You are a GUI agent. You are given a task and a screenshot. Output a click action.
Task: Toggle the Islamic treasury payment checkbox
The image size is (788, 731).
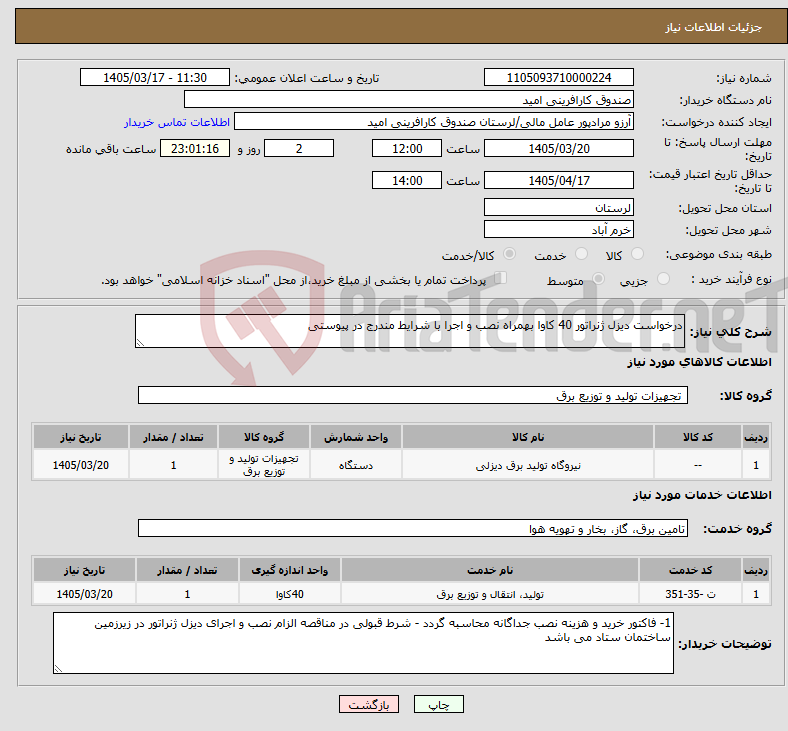[500, 278]
